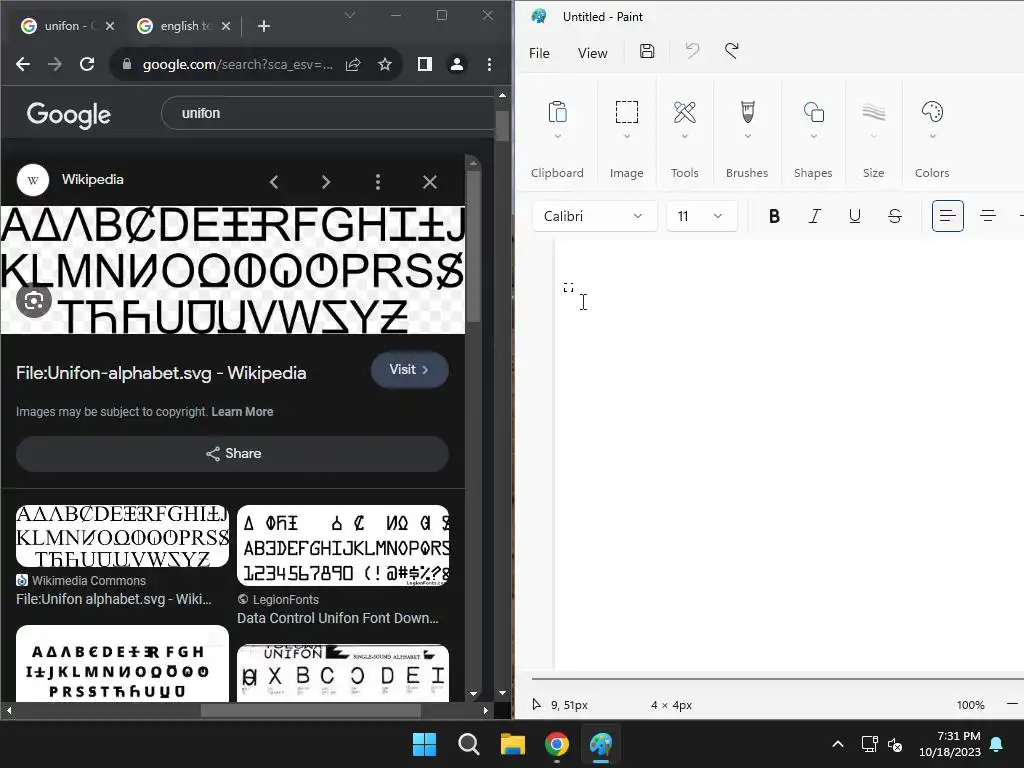This screenshot has height=768, width=1024.
Task: Click the Google logo
Action: (69, 114)
